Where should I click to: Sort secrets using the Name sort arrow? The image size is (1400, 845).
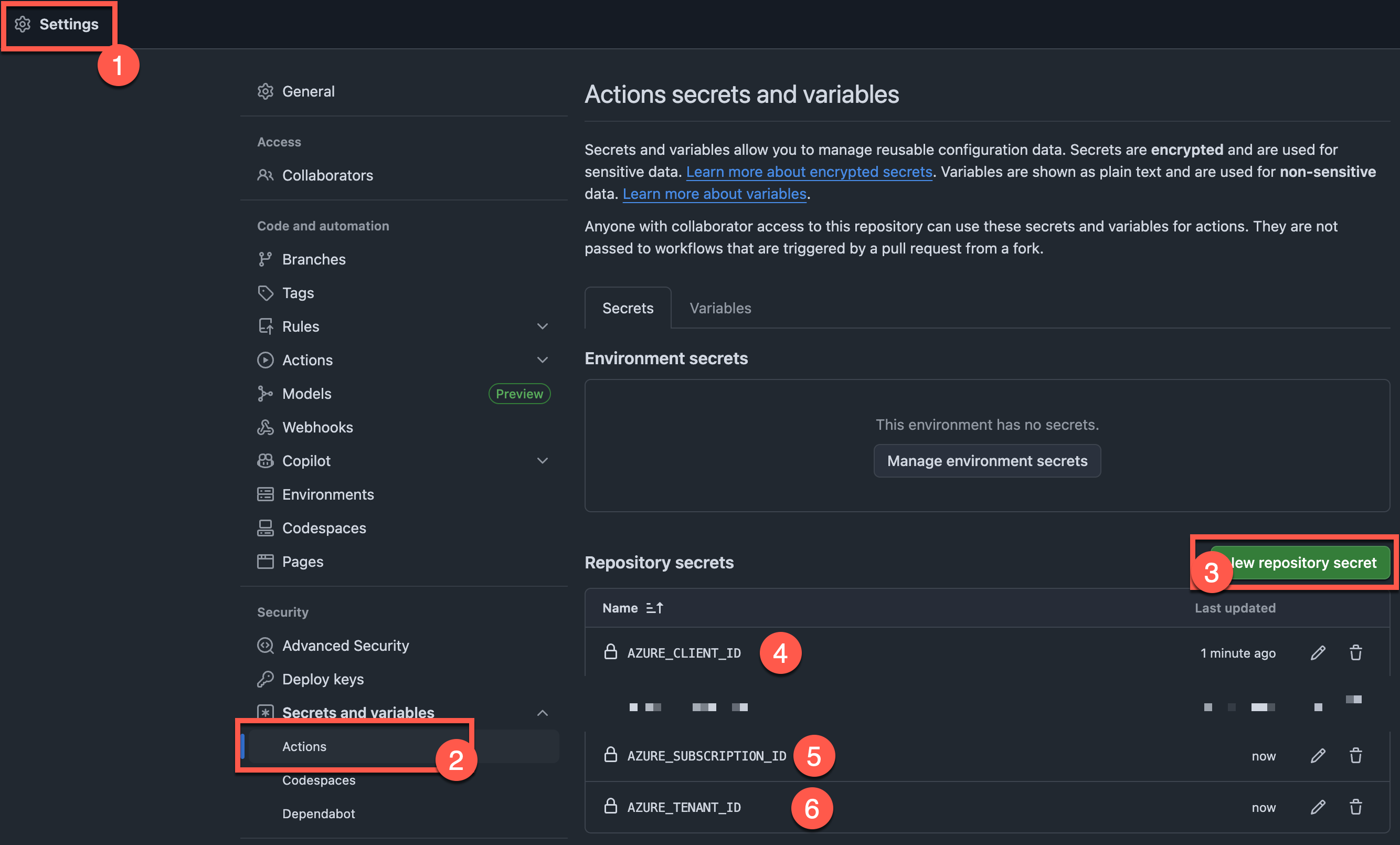654,608
